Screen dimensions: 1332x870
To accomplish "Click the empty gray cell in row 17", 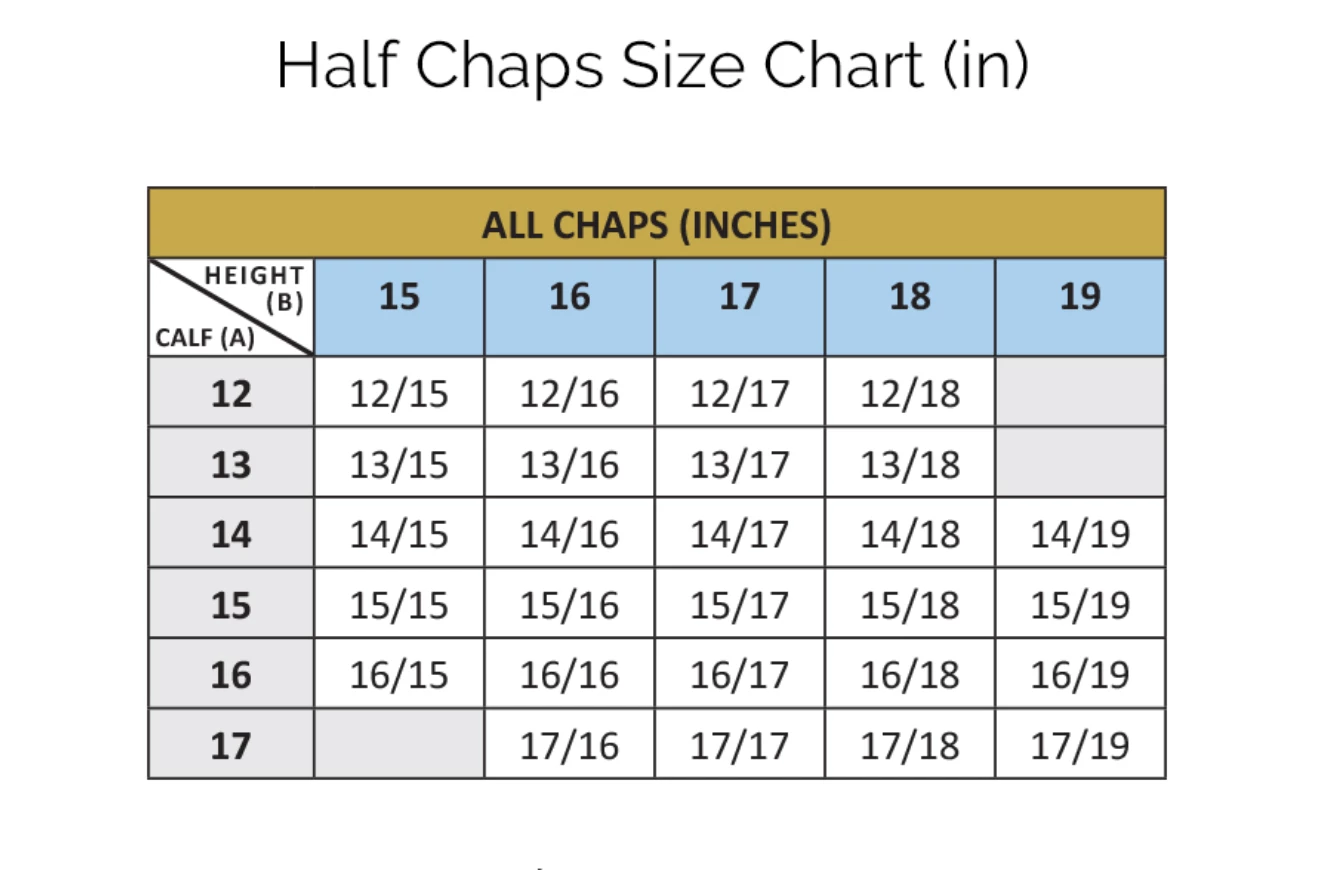I will (399, 745).
